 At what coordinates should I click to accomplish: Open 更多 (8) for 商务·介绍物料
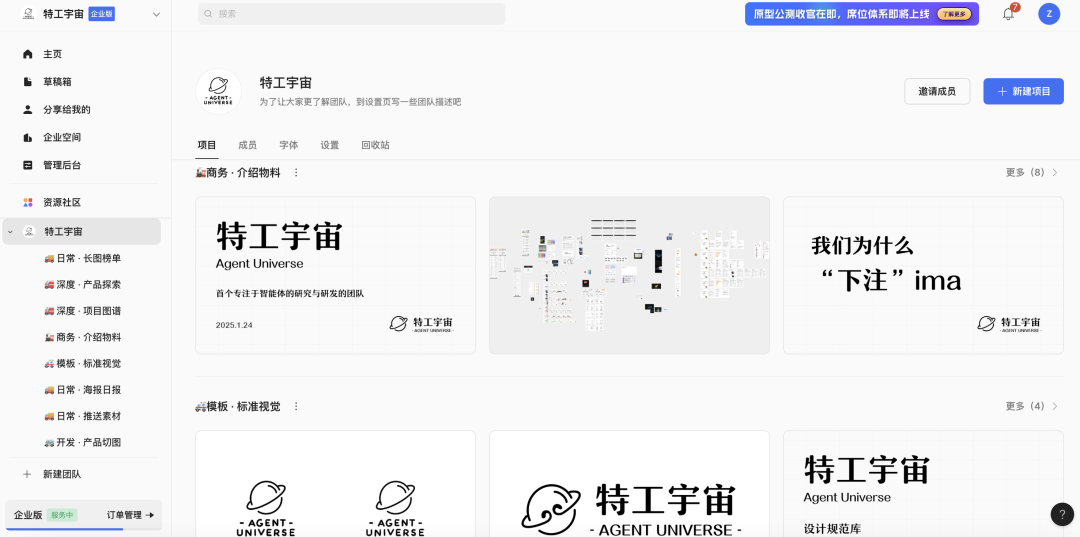pos(1032,173)
